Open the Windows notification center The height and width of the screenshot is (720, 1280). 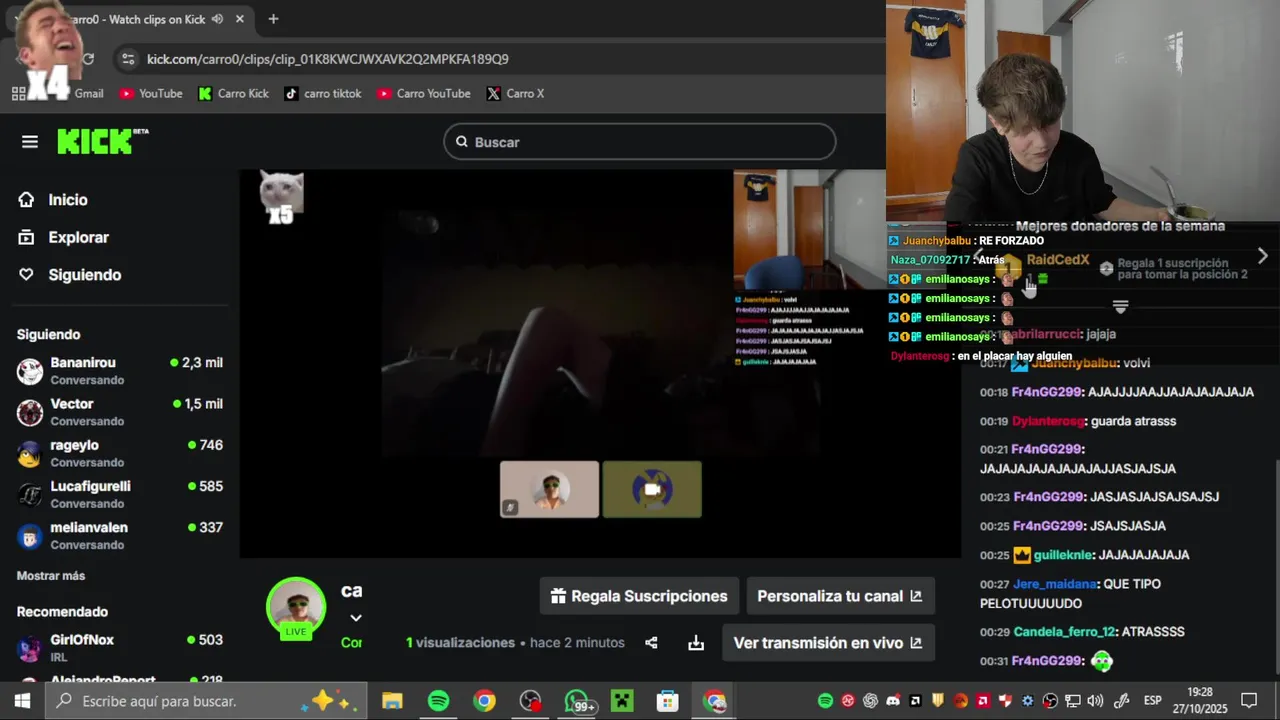click(x=1249, y=701)
